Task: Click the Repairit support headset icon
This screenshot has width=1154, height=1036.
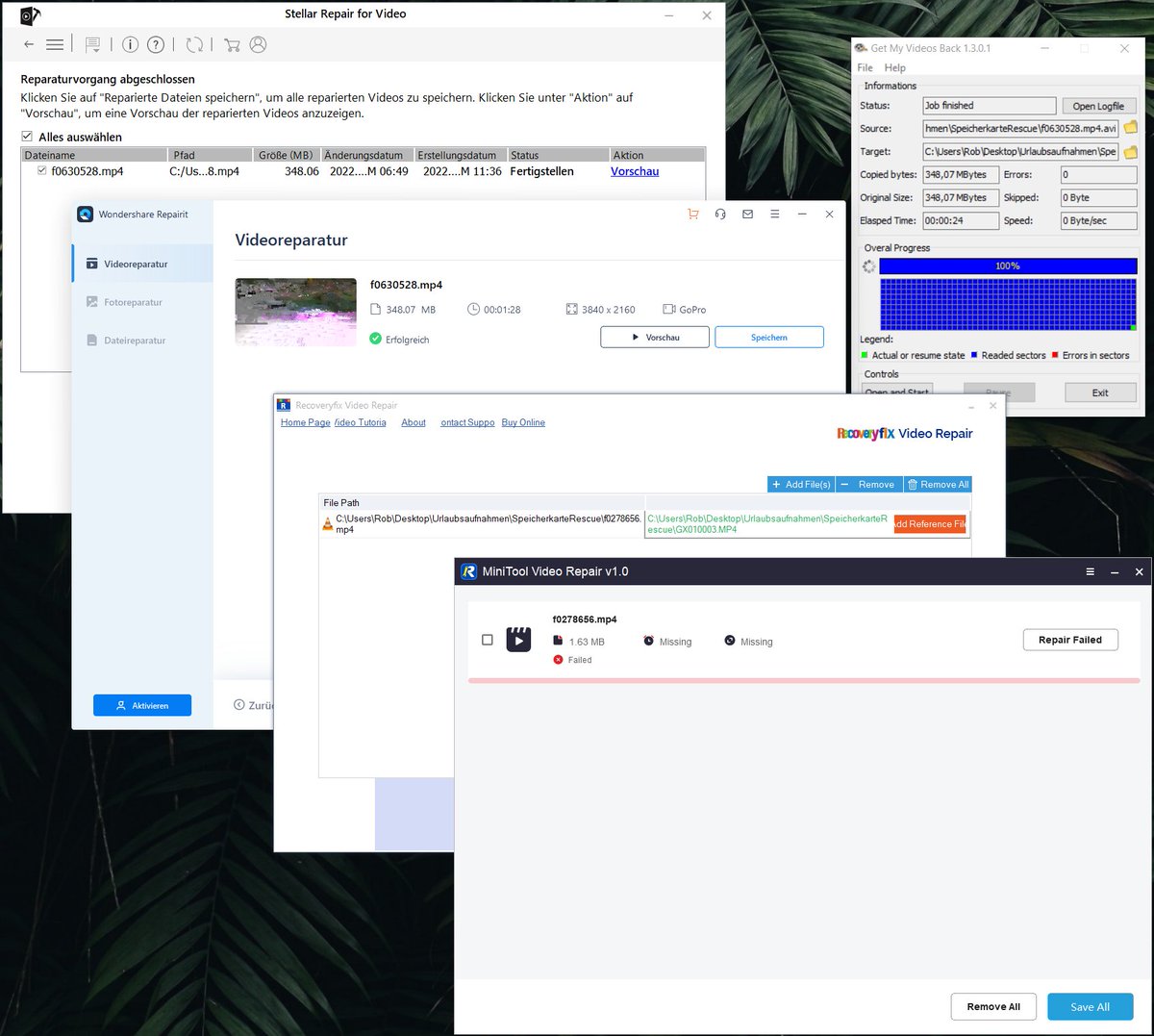Action: [720, 215]
